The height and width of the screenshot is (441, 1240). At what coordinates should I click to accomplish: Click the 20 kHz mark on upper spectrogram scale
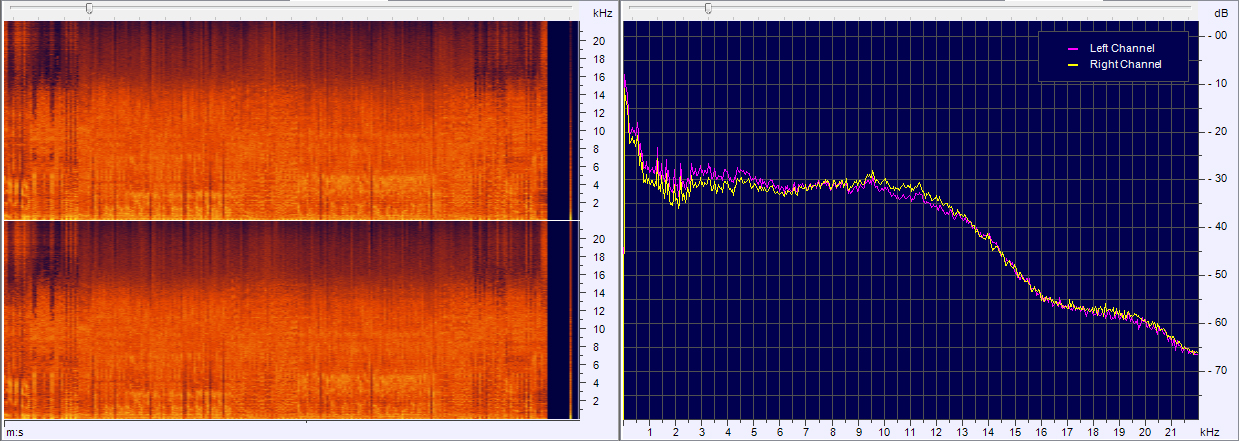599,41
